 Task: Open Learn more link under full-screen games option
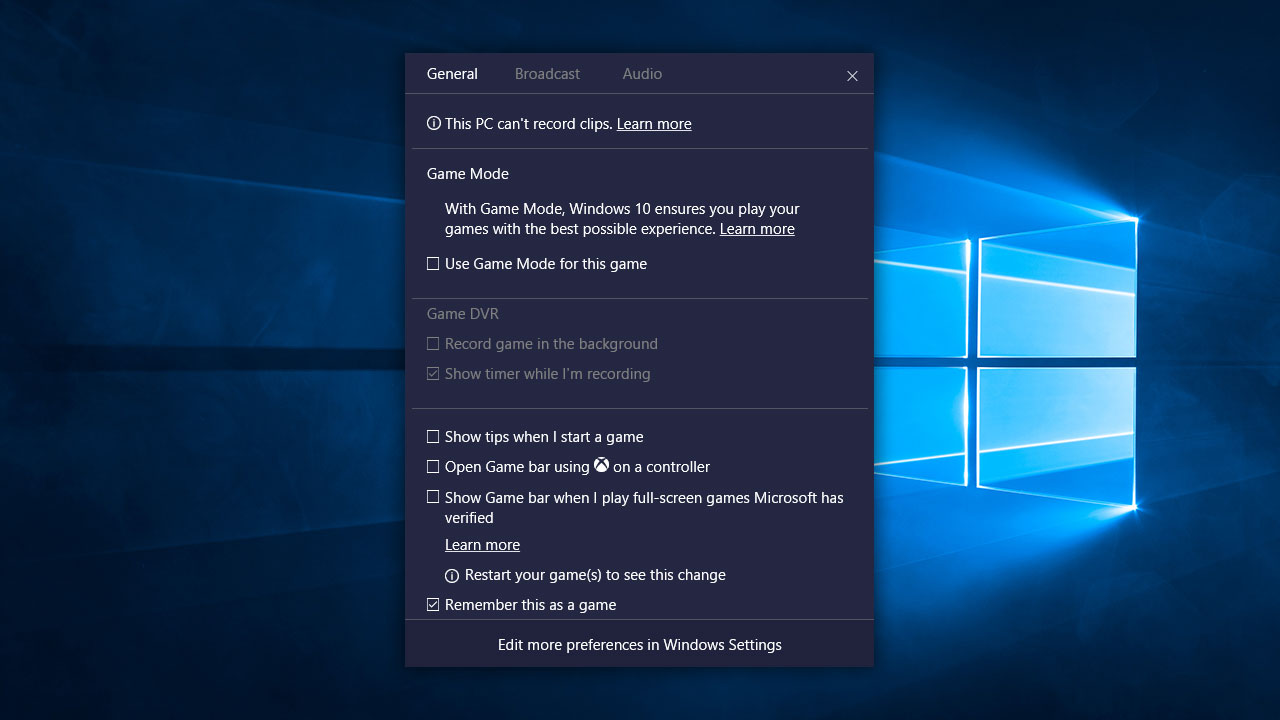[482, 545]
